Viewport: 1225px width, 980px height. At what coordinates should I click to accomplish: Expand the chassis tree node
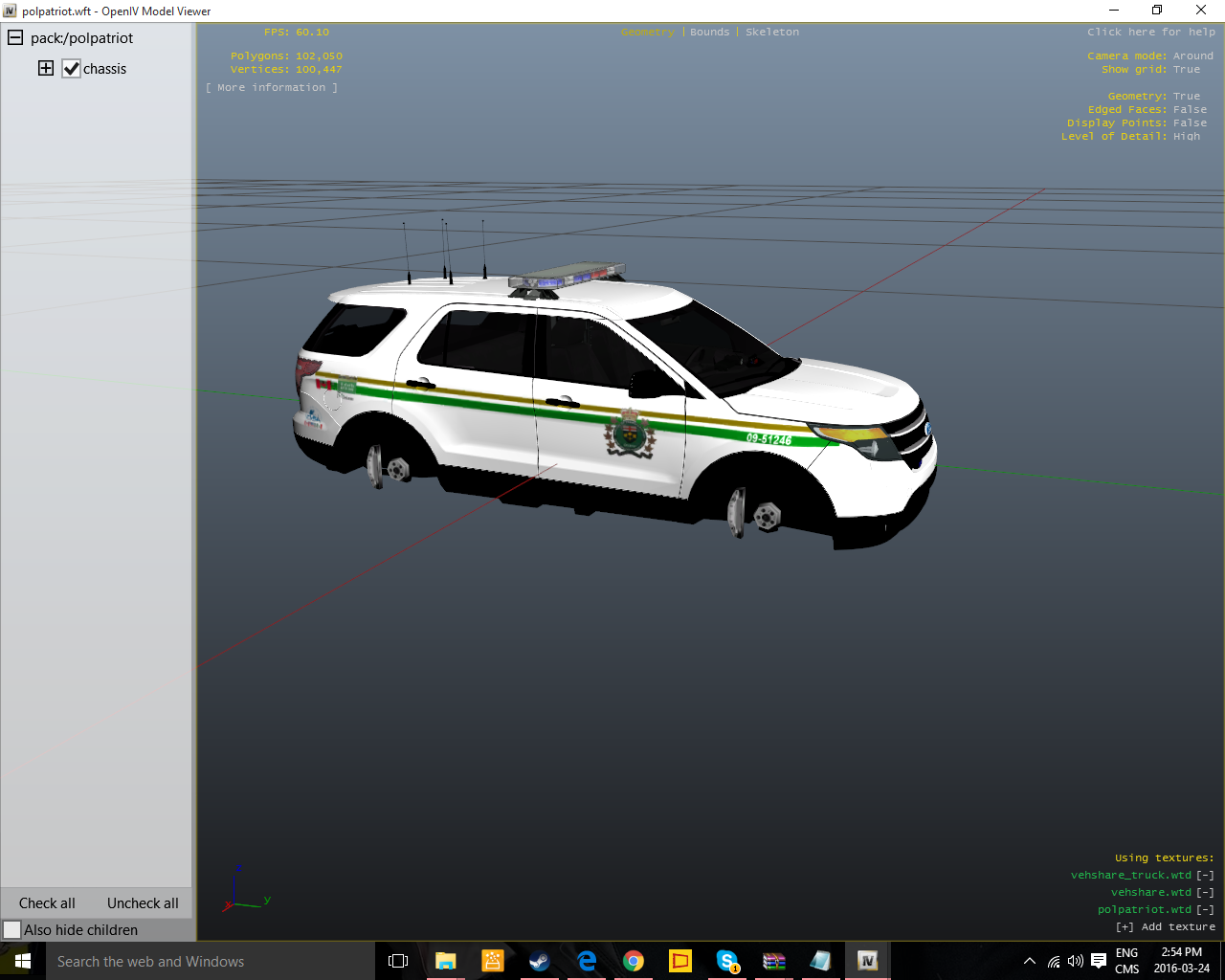46,68
